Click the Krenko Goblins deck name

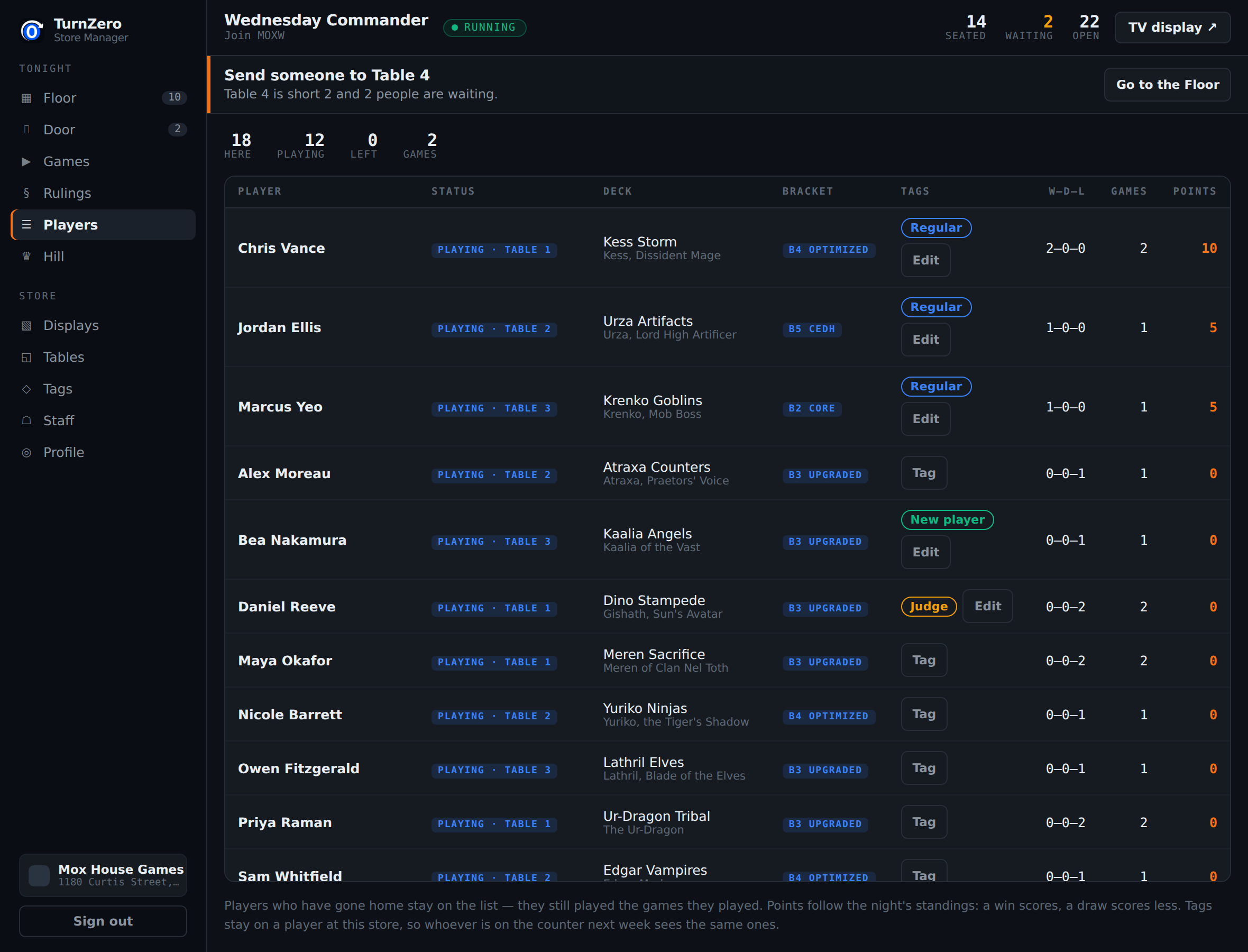653,401
